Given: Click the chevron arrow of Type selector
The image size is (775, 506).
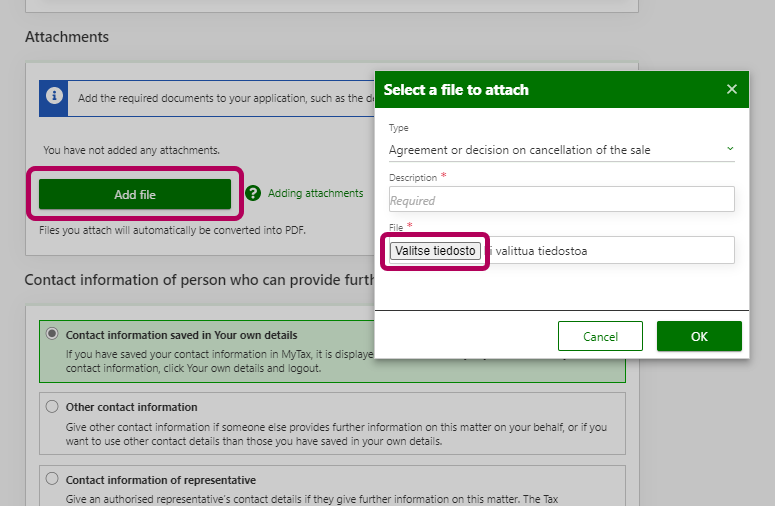Looking at the screenshot, I should 729,149.
